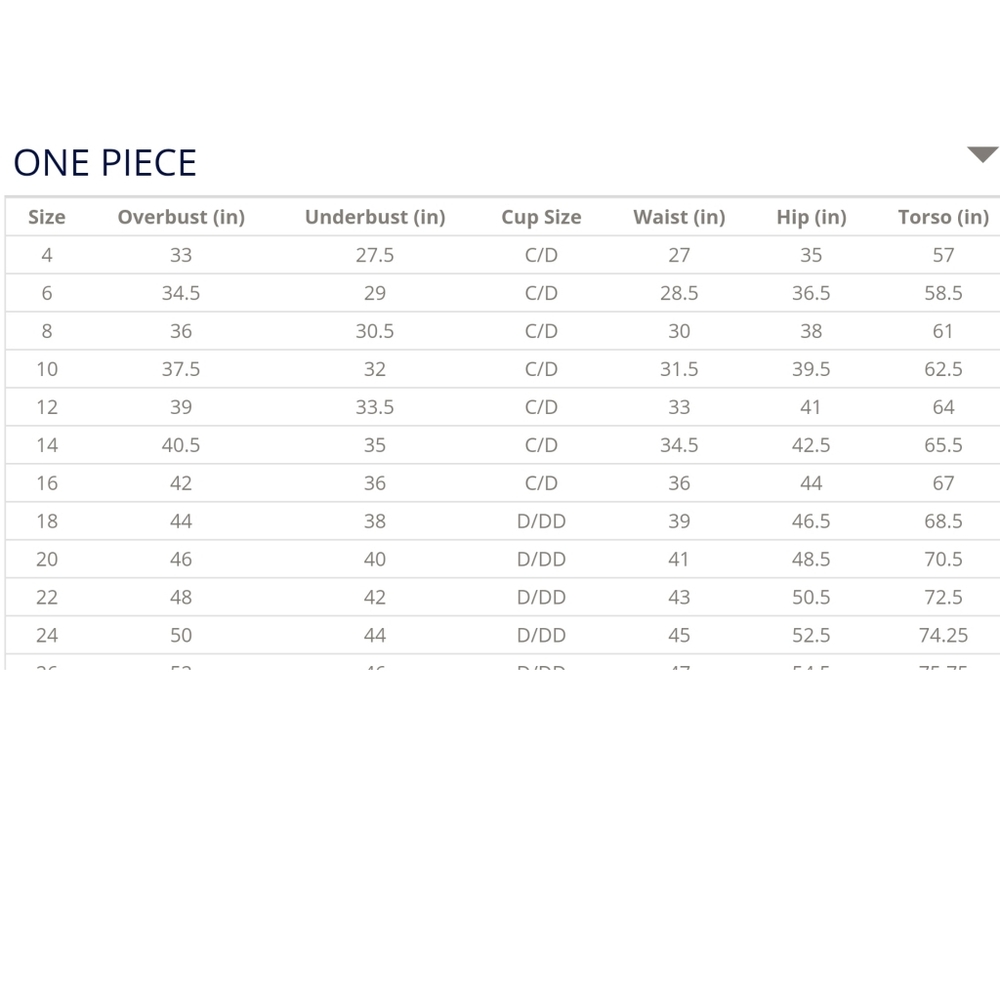
Task: Select the Overbust (in) column header
Action: (181, 217)
